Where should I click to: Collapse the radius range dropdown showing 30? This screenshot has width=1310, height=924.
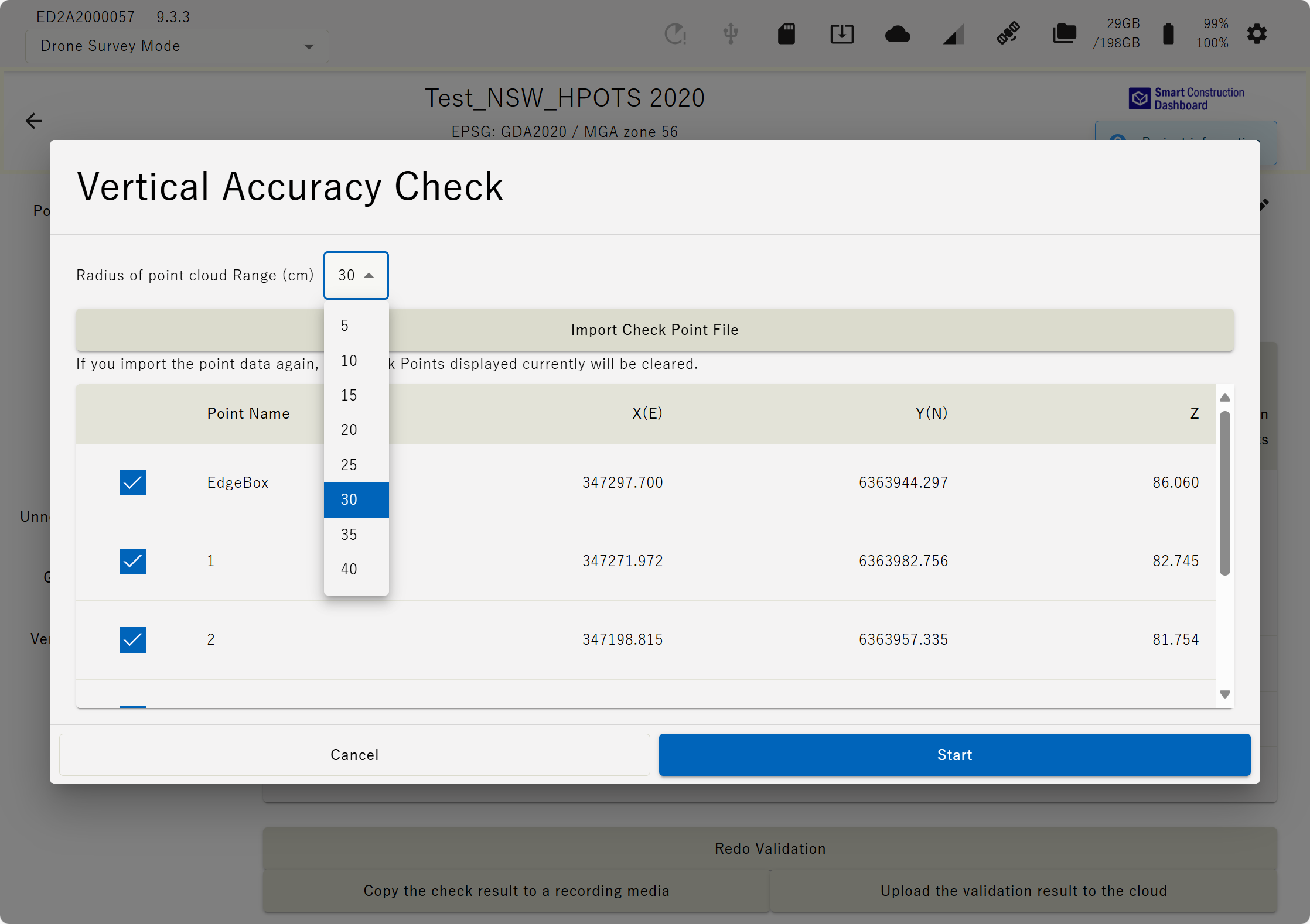tap(356, 275)
